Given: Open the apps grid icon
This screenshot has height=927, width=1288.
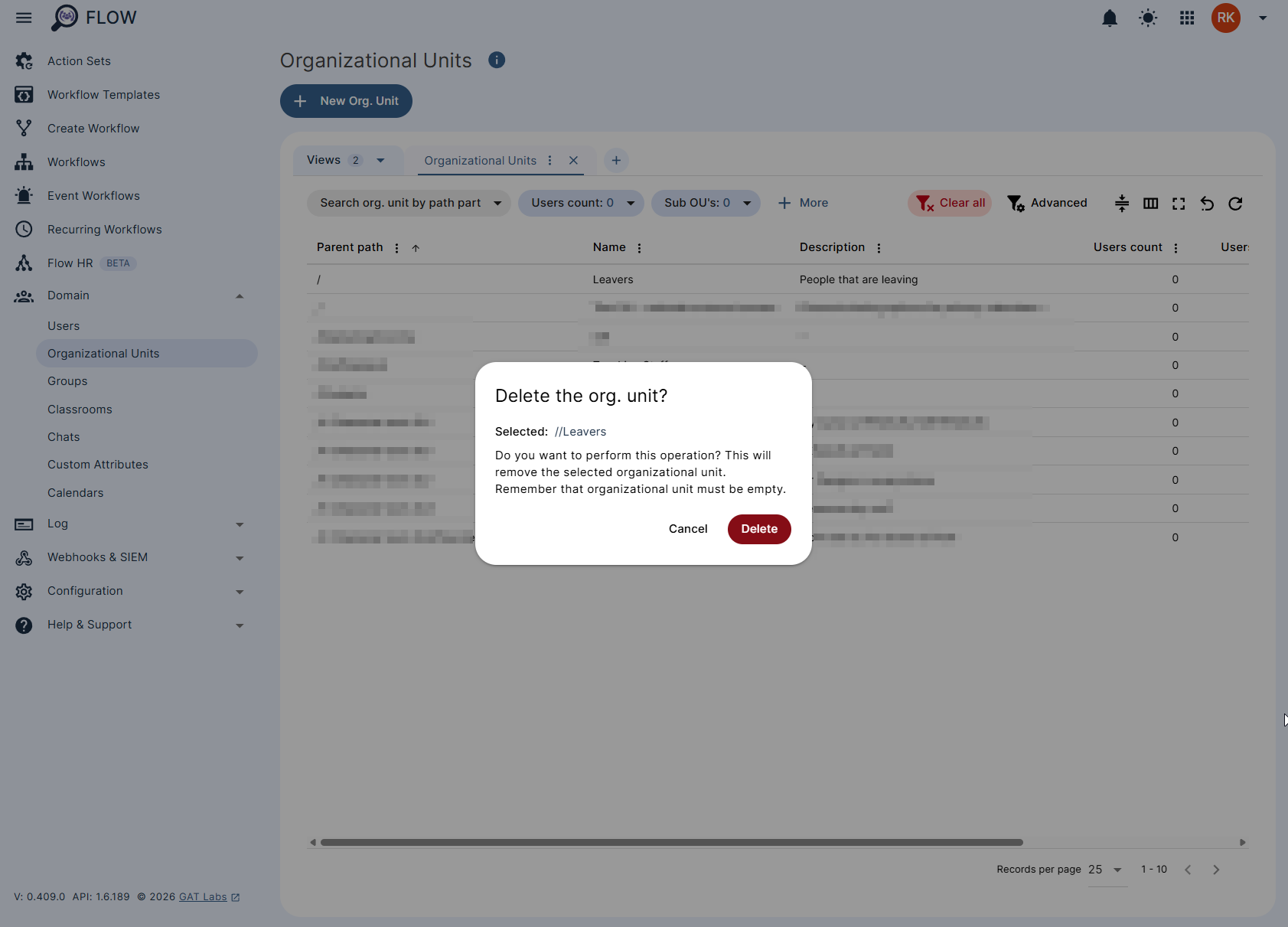Looking at the screenshot, I should [x=1186, y=18].
